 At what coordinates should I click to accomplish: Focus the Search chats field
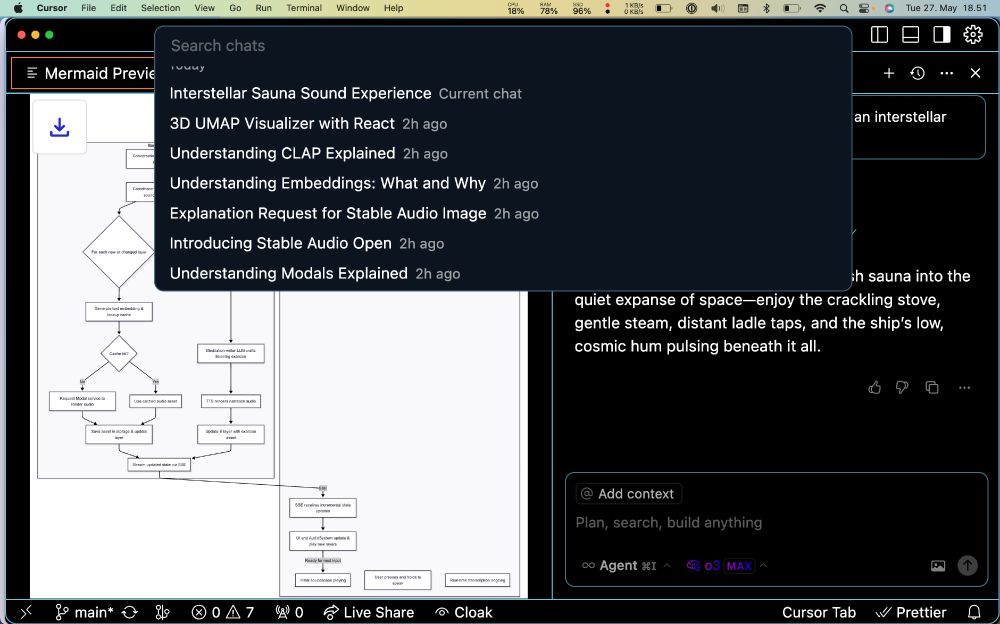(503, 46)
